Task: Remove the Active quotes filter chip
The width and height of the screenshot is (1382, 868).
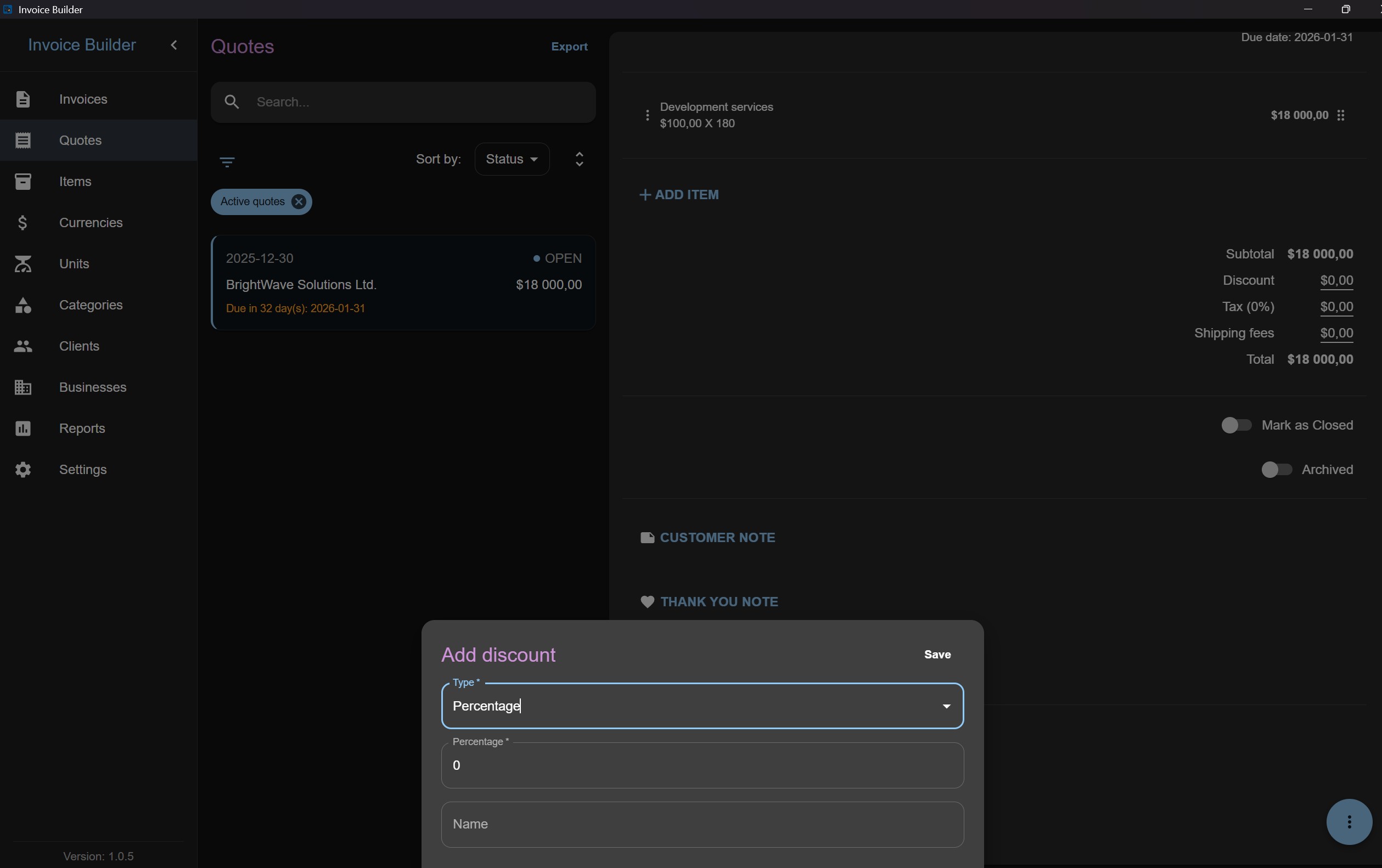Action: tap(298, 201)
